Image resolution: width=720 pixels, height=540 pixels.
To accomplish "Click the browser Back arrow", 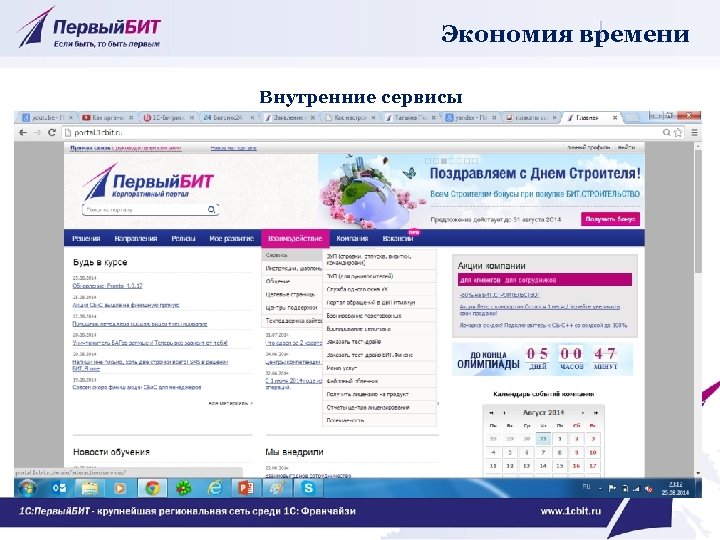I will [x=22, y=133].
